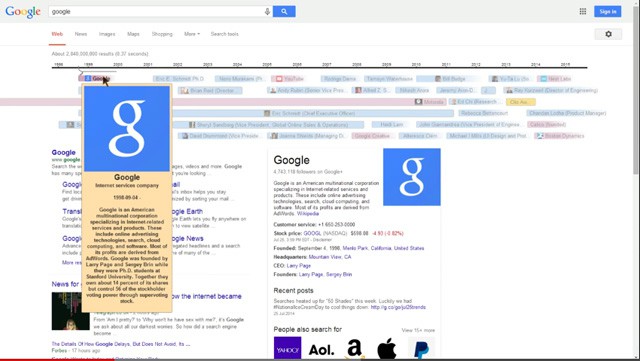The image size is (640, 361).
Task: Click the Chandan Lodha (Product Manager) timeline entry
Action: tap(567, 113)
